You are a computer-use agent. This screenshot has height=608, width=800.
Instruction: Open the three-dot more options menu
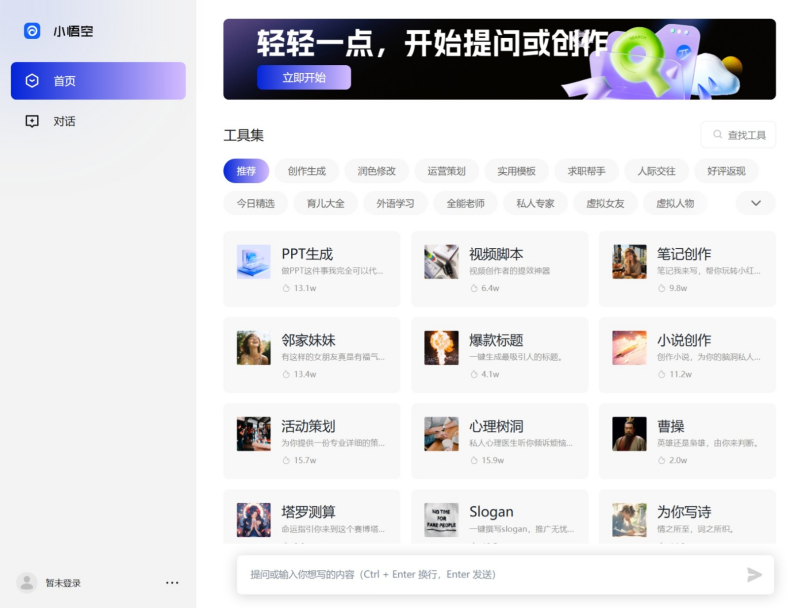coord(172,583)
